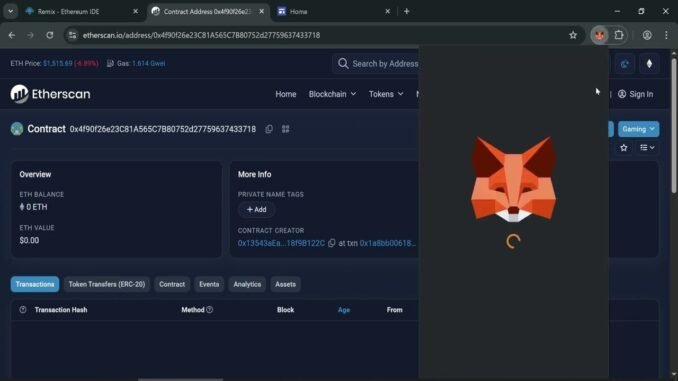Click the 1.614 Gwei gas value
The image size is (678, 381).
pyautogui.click(x=148, y=64)
